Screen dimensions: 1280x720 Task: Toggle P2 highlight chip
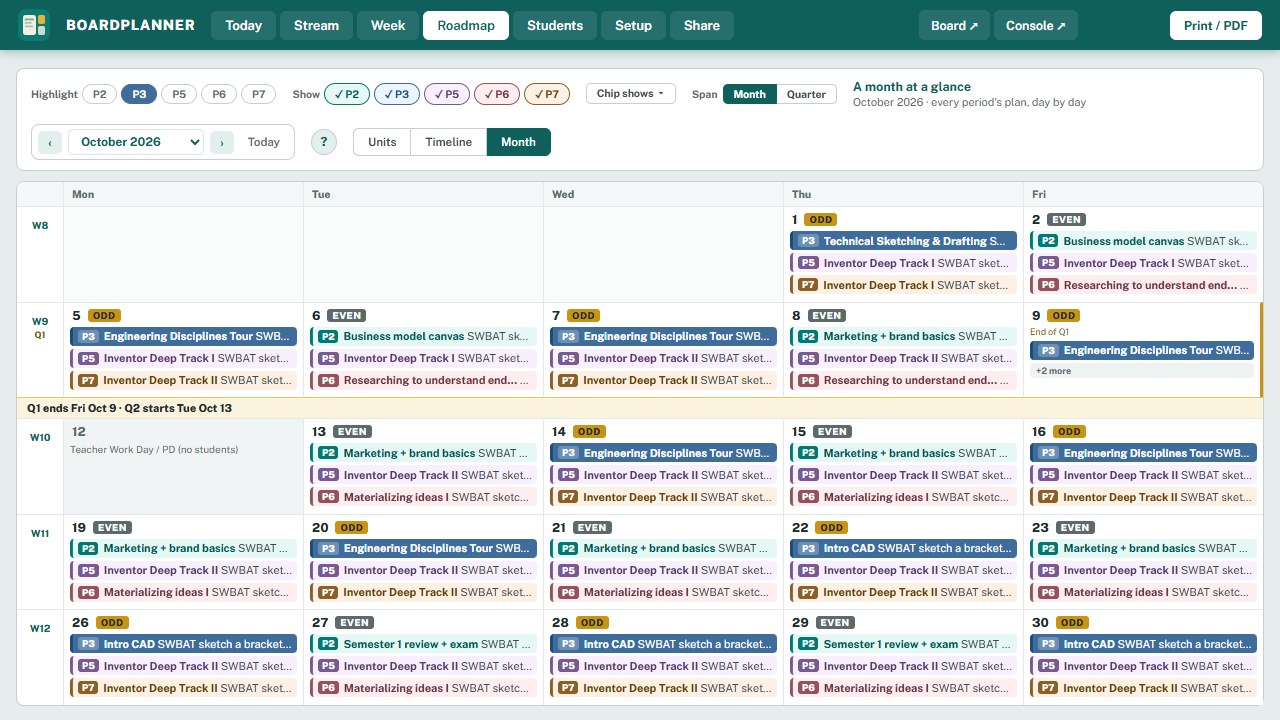pos(99,94)
